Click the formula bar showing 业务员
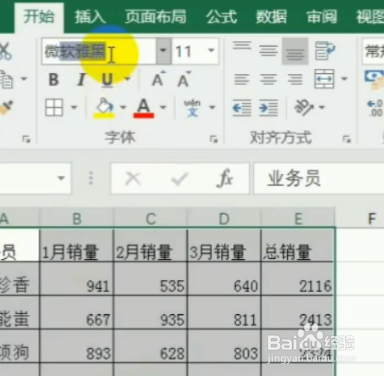The height and width of the screenshot is (376, 384). tap(319, 178)
